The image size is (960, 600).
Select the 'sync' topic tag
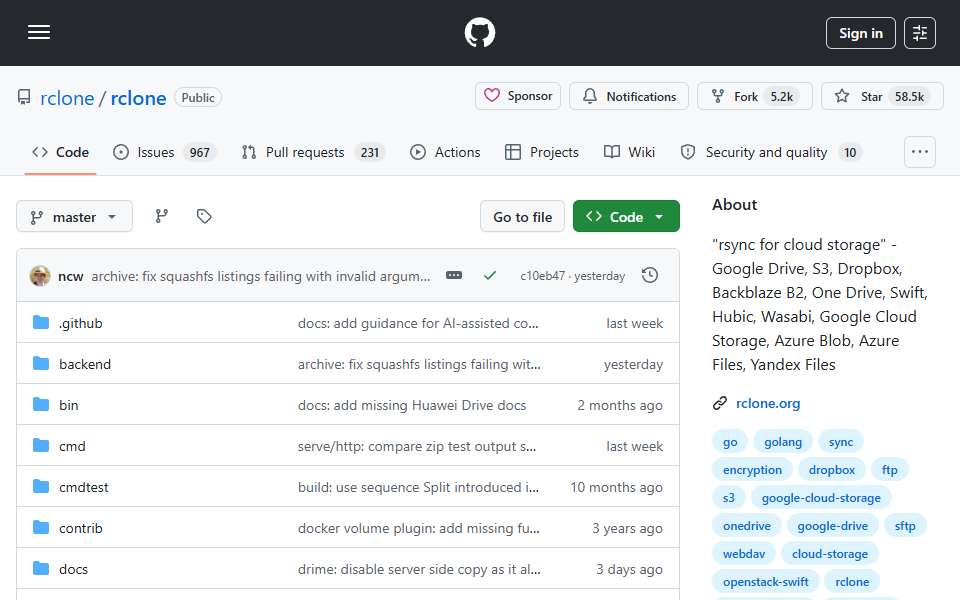841,442
